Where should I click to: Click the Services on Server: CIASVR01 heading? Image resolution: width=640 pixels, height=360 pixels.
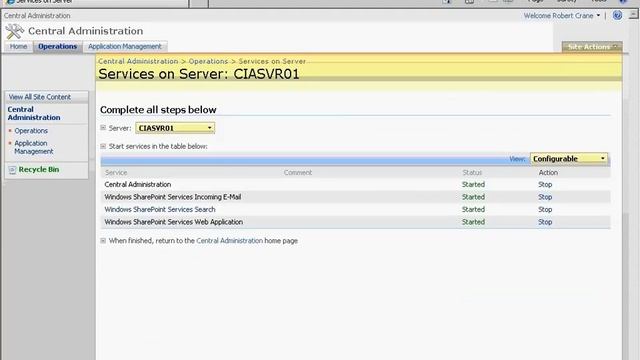pyautogui.click(x=199, y=74)
